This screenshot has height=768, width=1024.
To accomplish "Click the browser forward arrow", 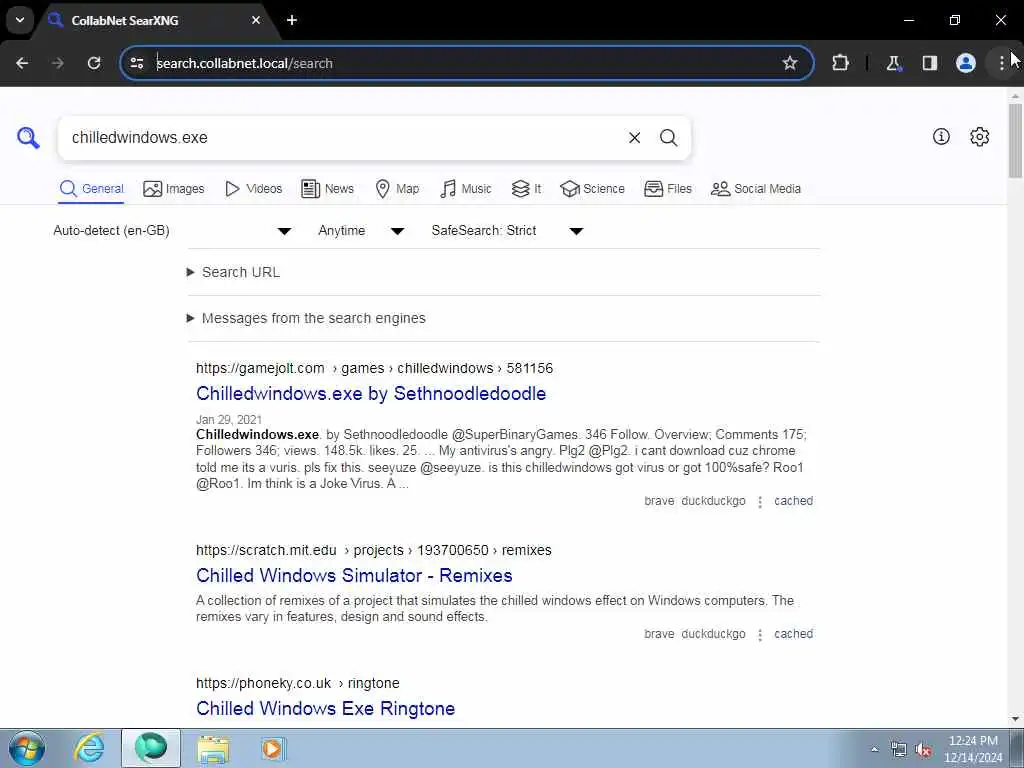I will pos(57,63).
